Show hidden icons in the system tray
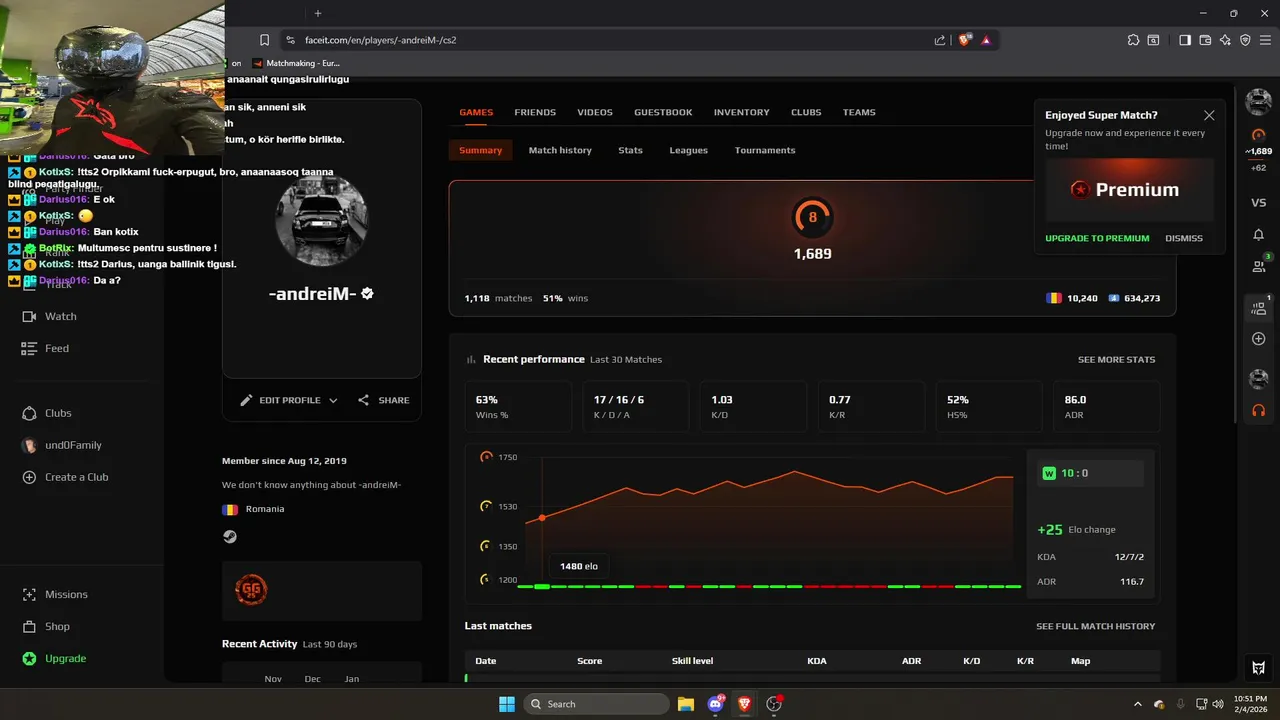This screenshot has width=1280, height=720. (x=1137, y=704)
